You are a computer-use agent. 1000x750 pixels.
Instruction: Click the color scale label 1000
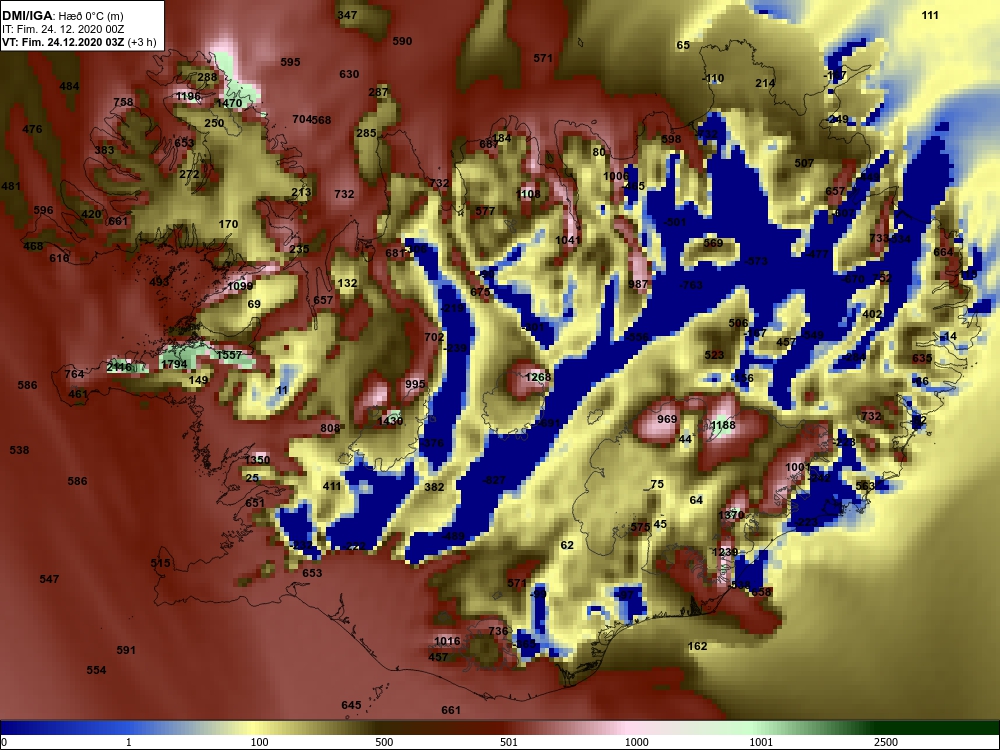tap(637, 742)
